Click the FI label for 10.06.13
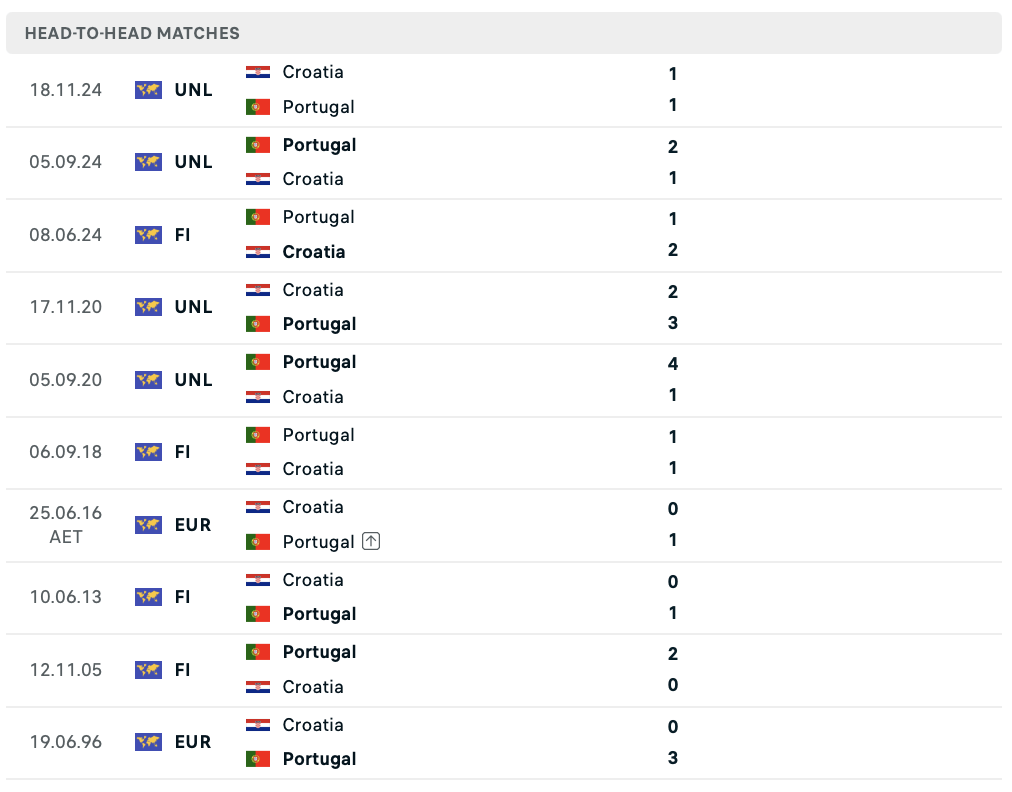Image resolution: width=1012 pixels, height=792 pixels. [183, 597]
